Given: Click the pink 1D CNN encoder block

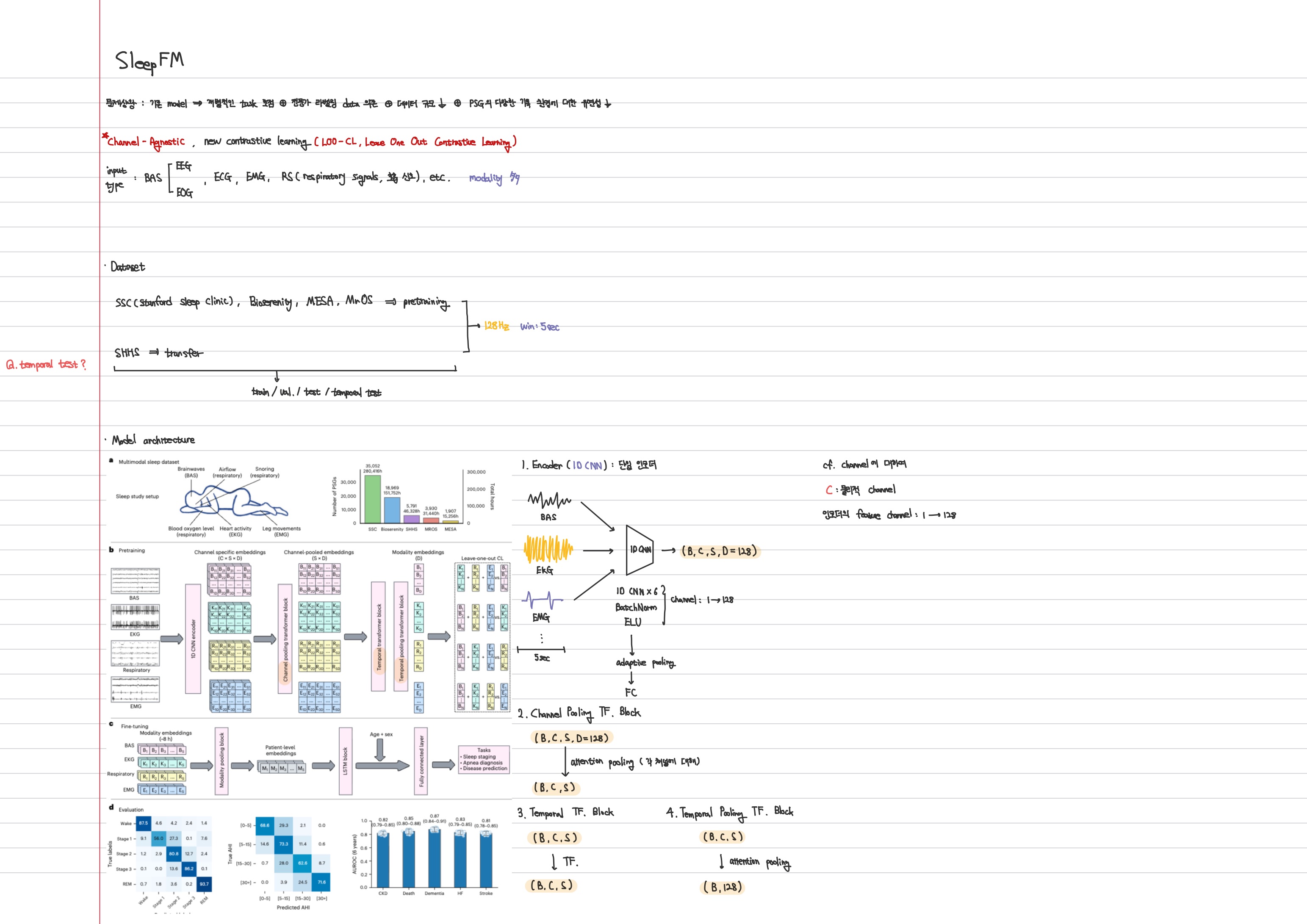Looking at the screenshot, I should point(193,639).
